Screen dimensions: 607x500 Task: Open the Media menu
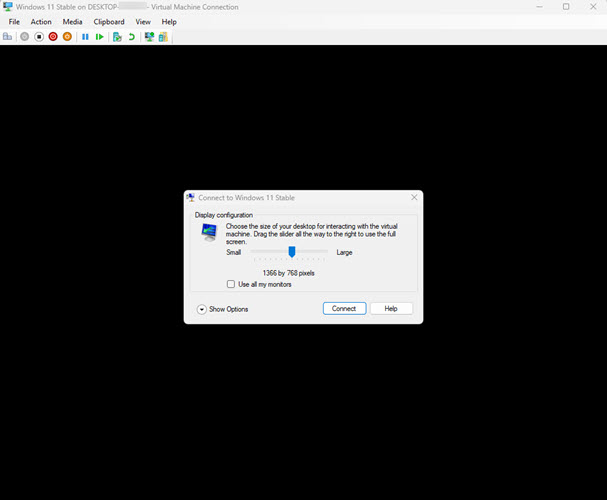(x=72, y=22)
